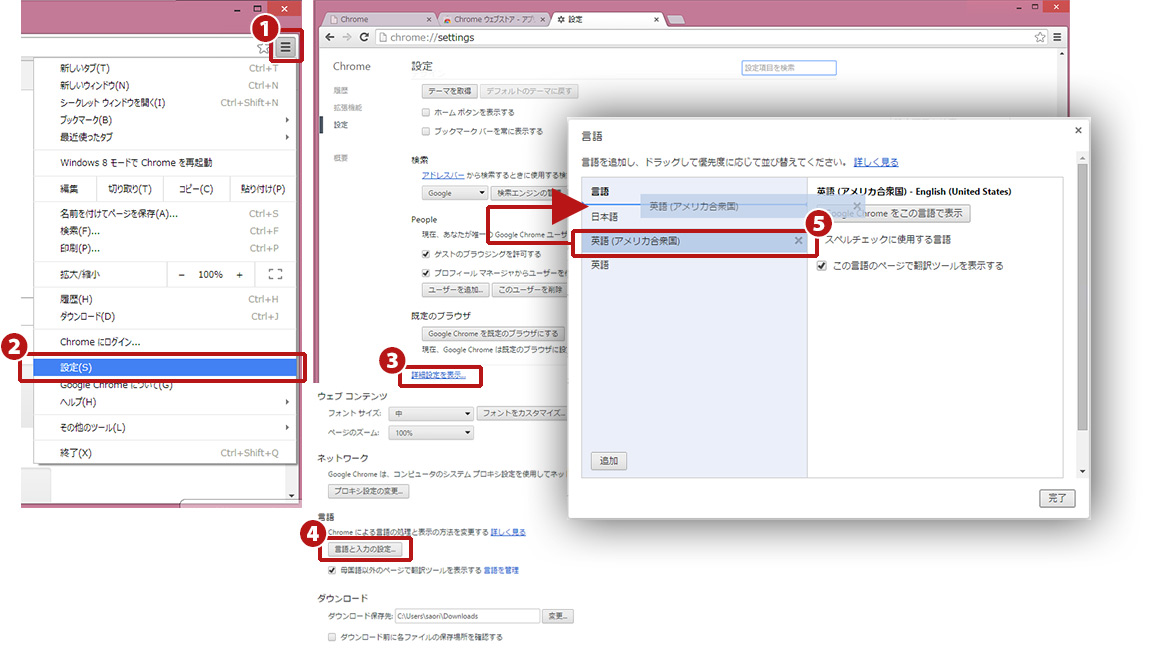Choose ダウンロード(D) from the Chrome menu
Image resolution: width=1149 pixels, height=650 pixels.
click(165, 317)
